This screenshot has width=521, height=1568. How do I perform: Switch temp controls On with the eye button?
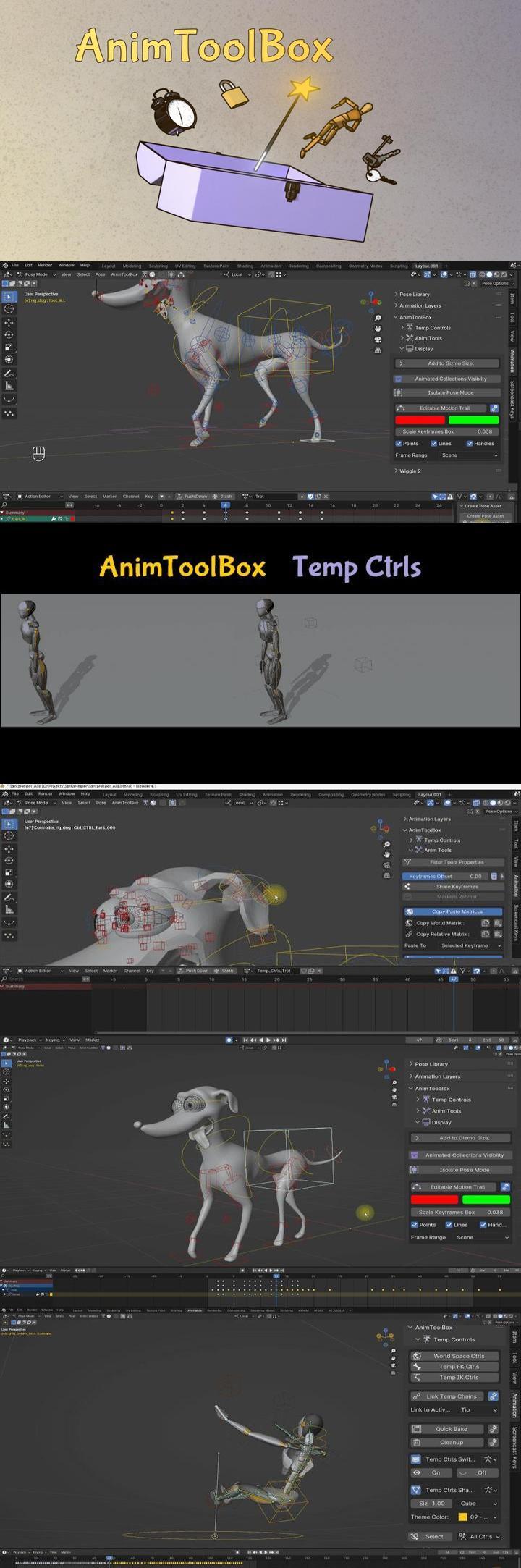[x=431, y=1472]
